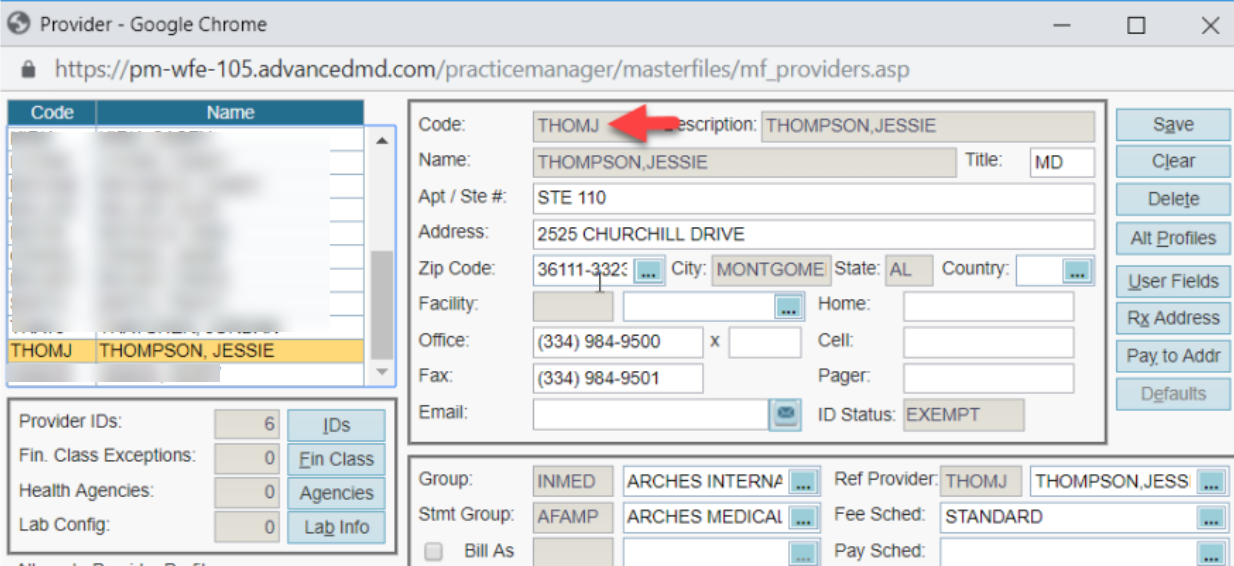Click the Ref Provider name field
The height and width of the screenshot is (566, 1234).
tap(1113, 482)
